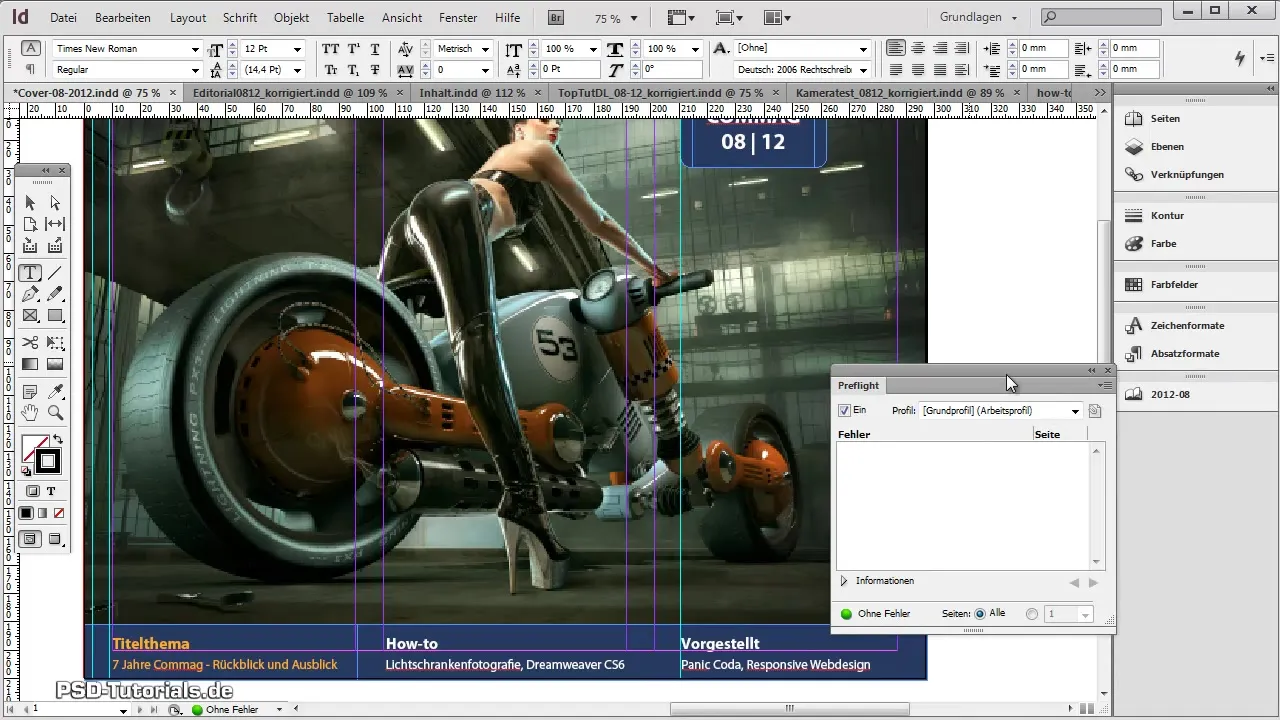Open the Datei menu
This screenshot has height=720, width=1280.
coord(63,18)
